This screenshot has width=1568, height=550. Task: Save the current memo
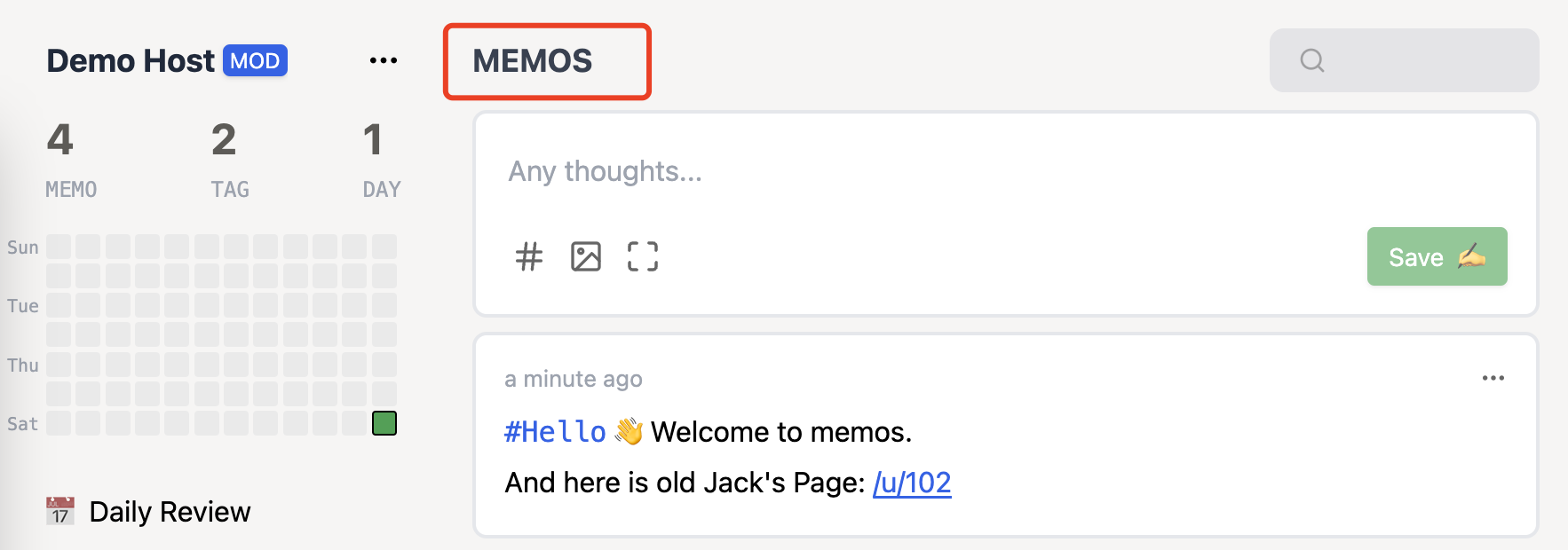pos(1437,256)
